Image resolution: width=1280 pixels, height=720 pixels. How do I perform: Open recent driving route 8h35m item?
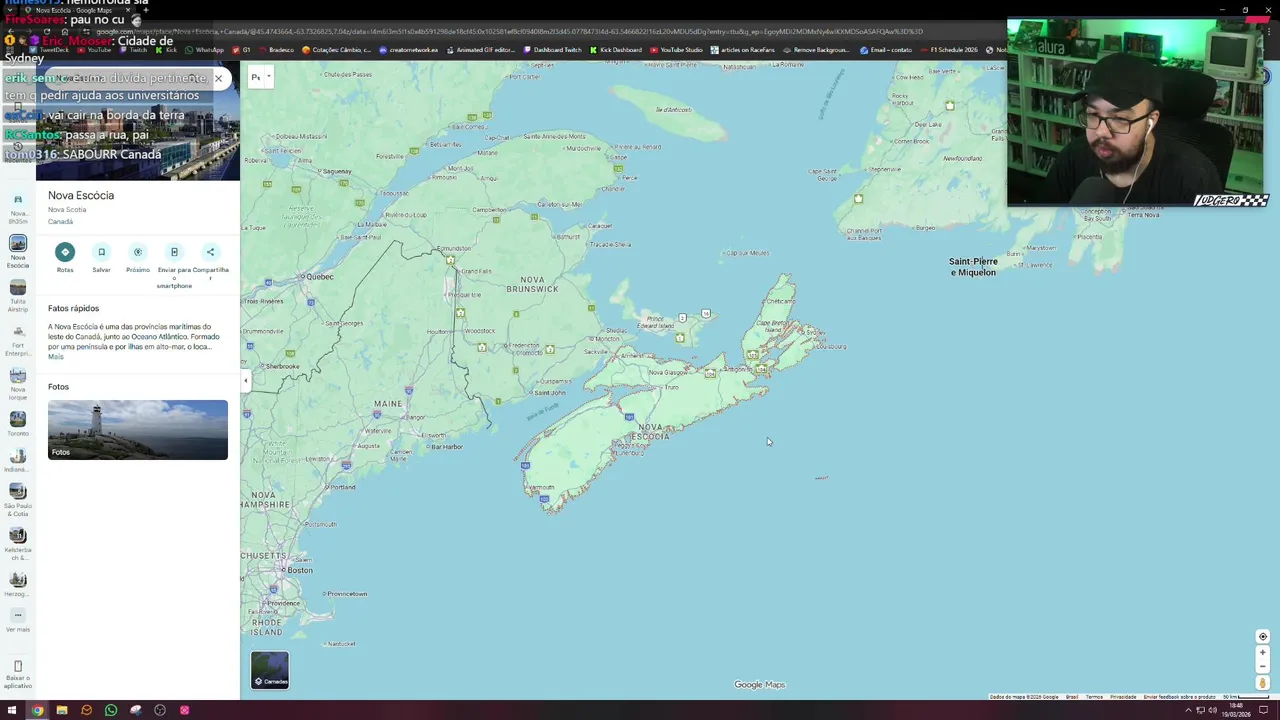click(18, 207)
